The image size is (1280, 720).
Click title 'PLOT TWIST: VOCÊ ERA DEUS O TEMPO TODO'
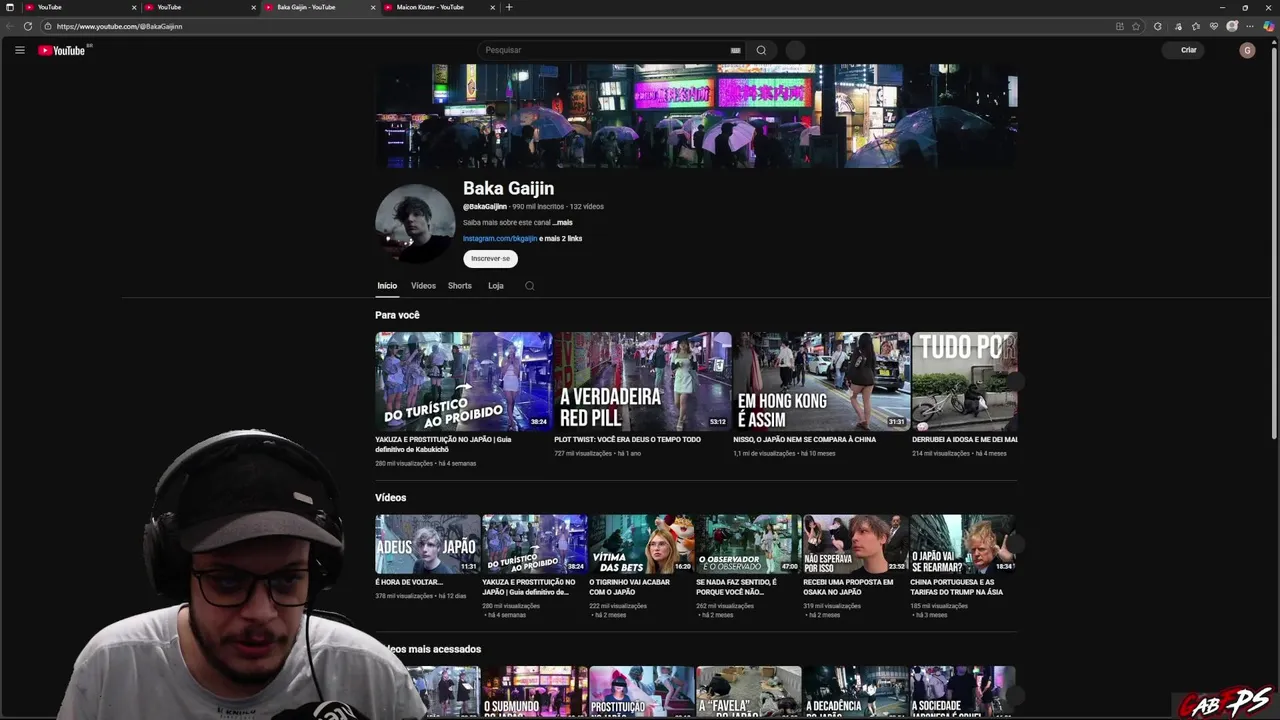pos(627,439)
